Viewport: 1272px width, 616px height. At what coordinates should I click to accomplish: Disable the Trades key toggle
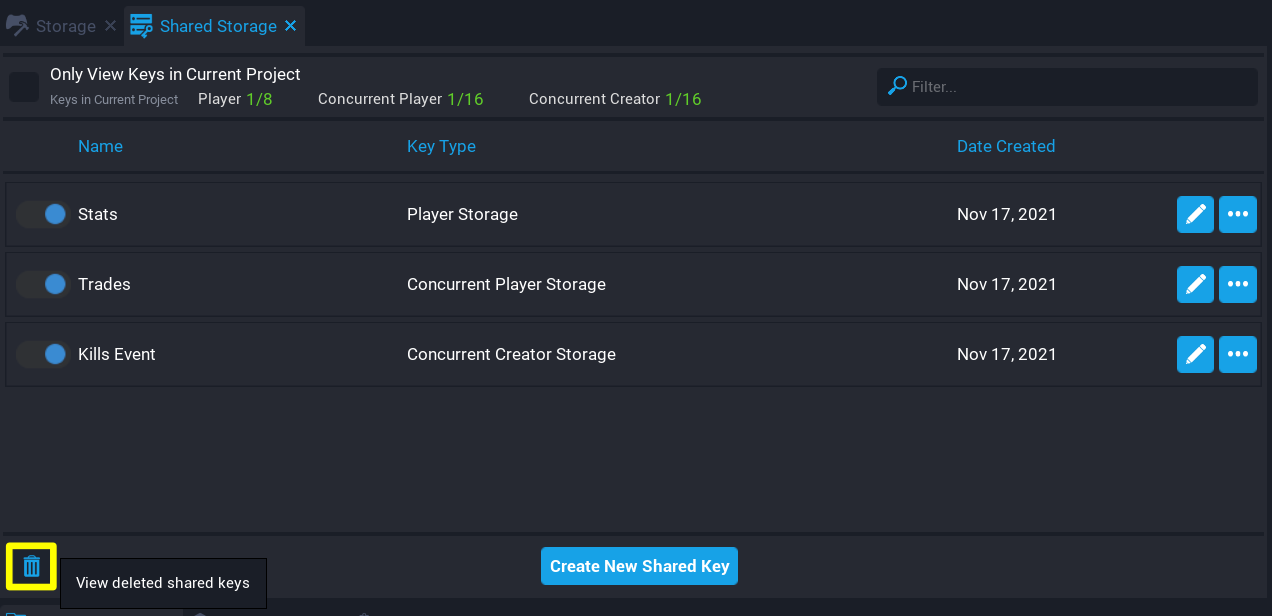(x=42, y=284)
